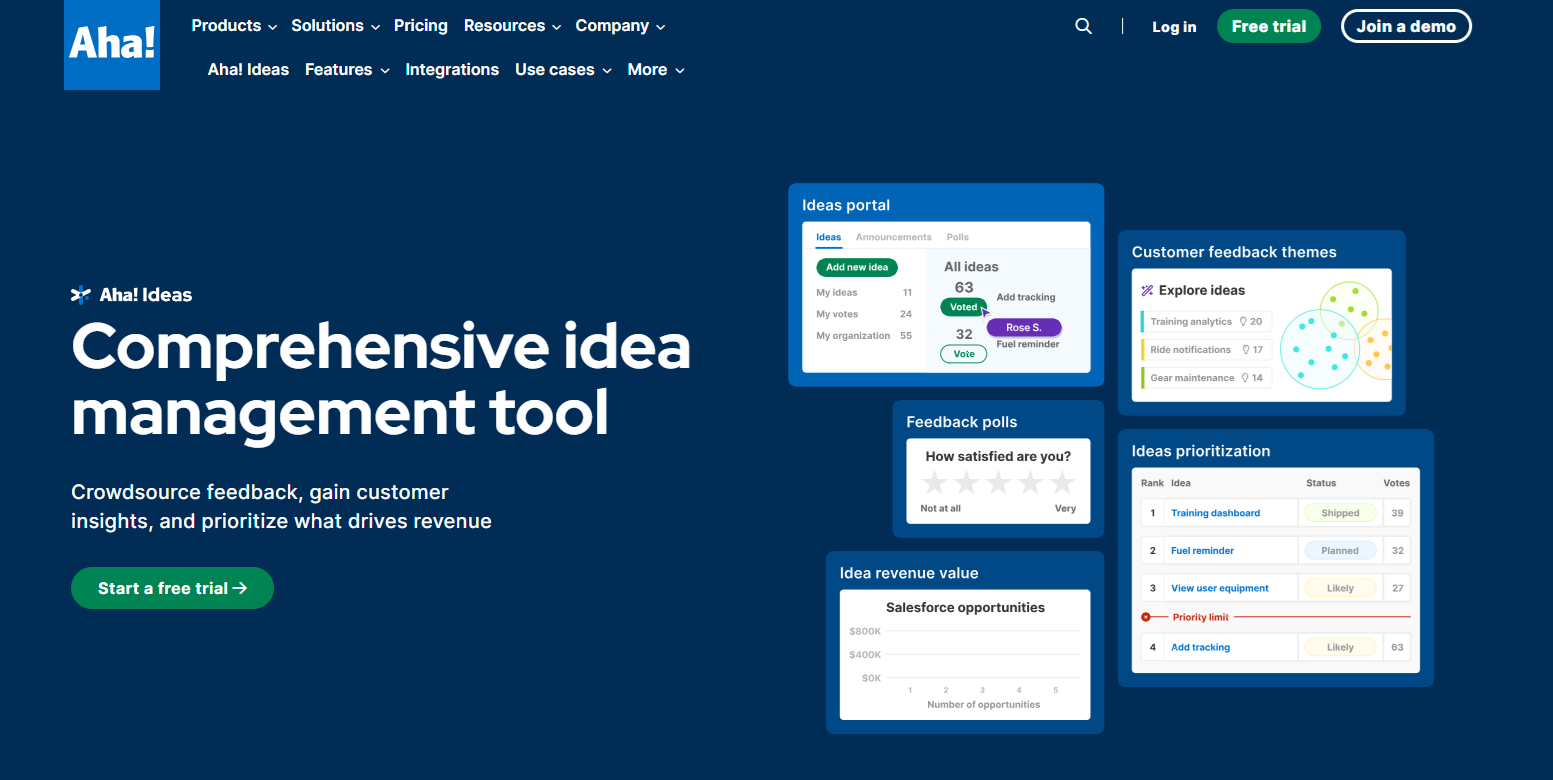Click the Vote button for Fuel reminder
The height and width of the screenshot is (780, 1553).
click(964, 354)
